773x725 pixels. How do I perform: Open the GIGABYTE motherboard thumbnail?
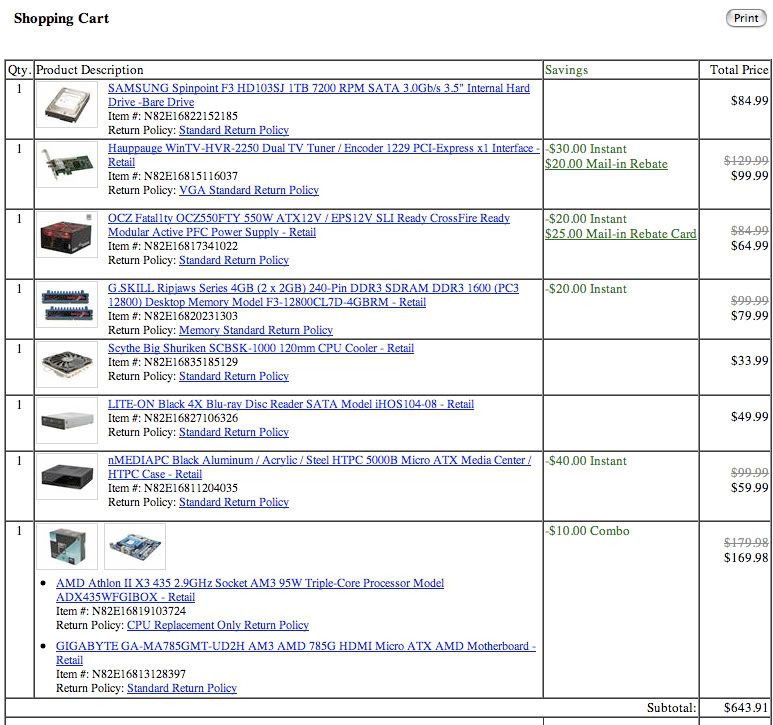tap(135, 547)
